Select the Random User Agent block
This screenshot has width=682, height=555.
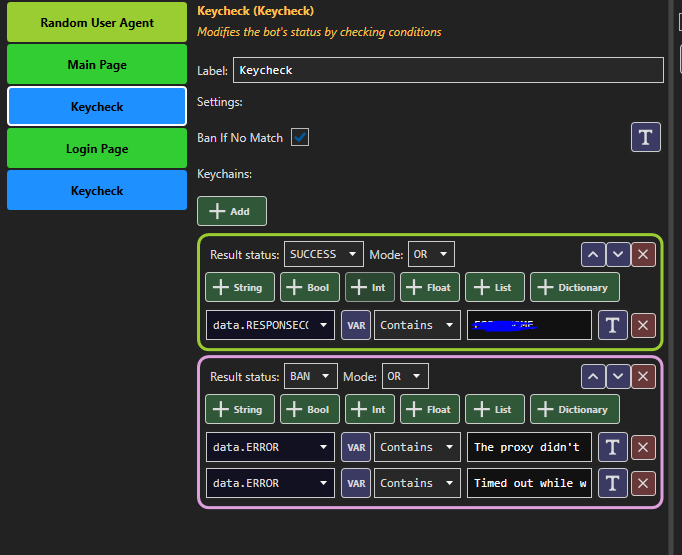point(97,22)
